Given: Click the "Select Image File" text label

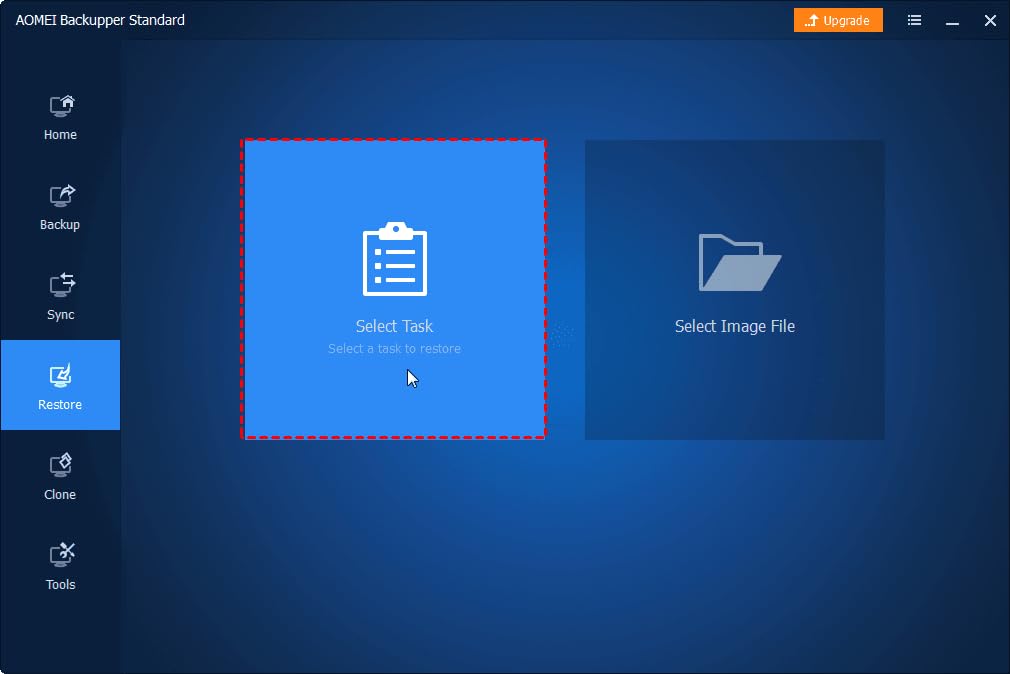Looking at the screenshot, I should point(734,326).
